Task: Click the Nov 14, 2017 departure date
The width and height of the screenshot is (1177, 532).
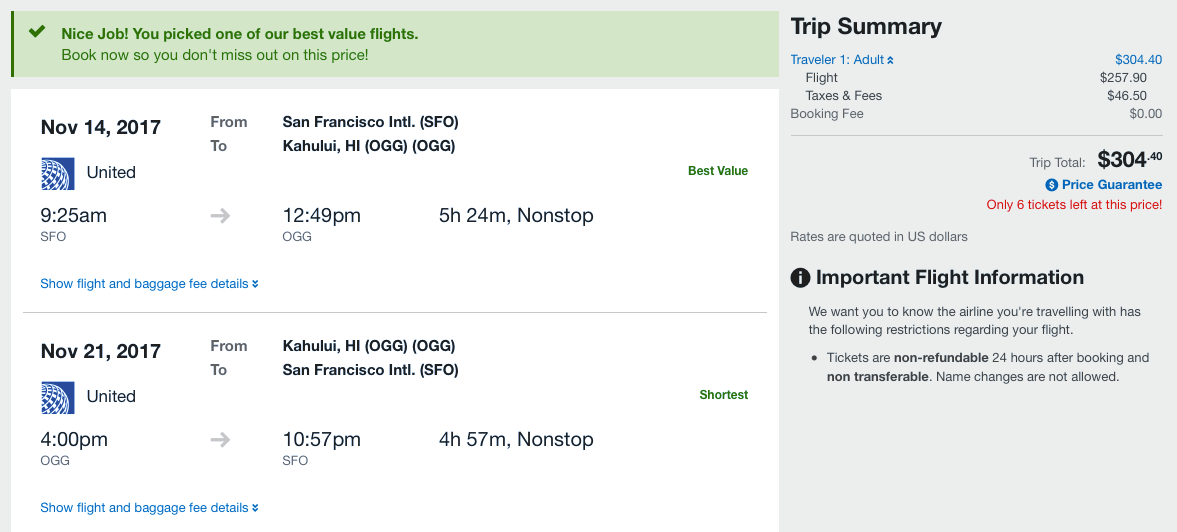Action: [100, 127]
